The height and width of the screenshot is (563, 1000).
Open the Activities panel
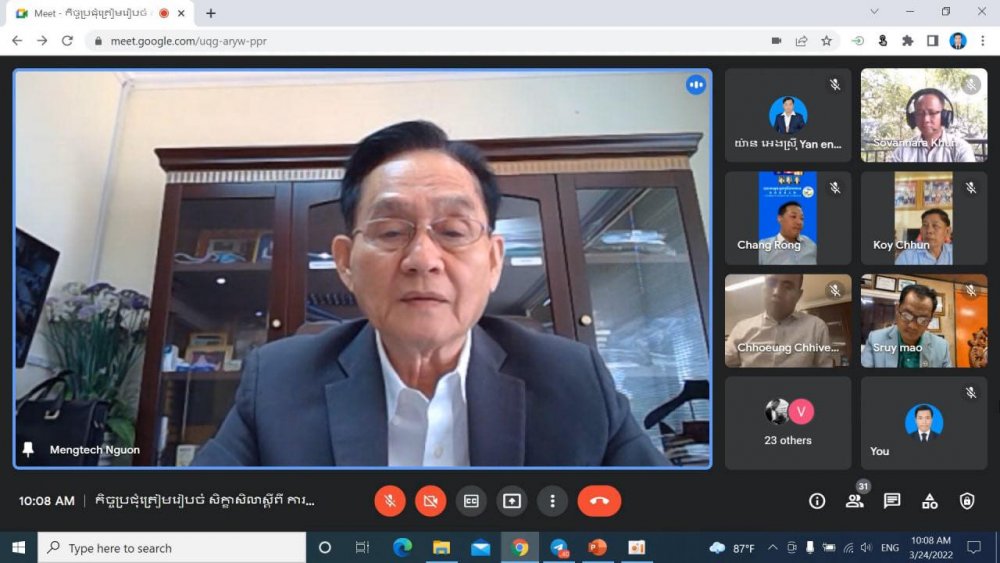click(929, 501)
